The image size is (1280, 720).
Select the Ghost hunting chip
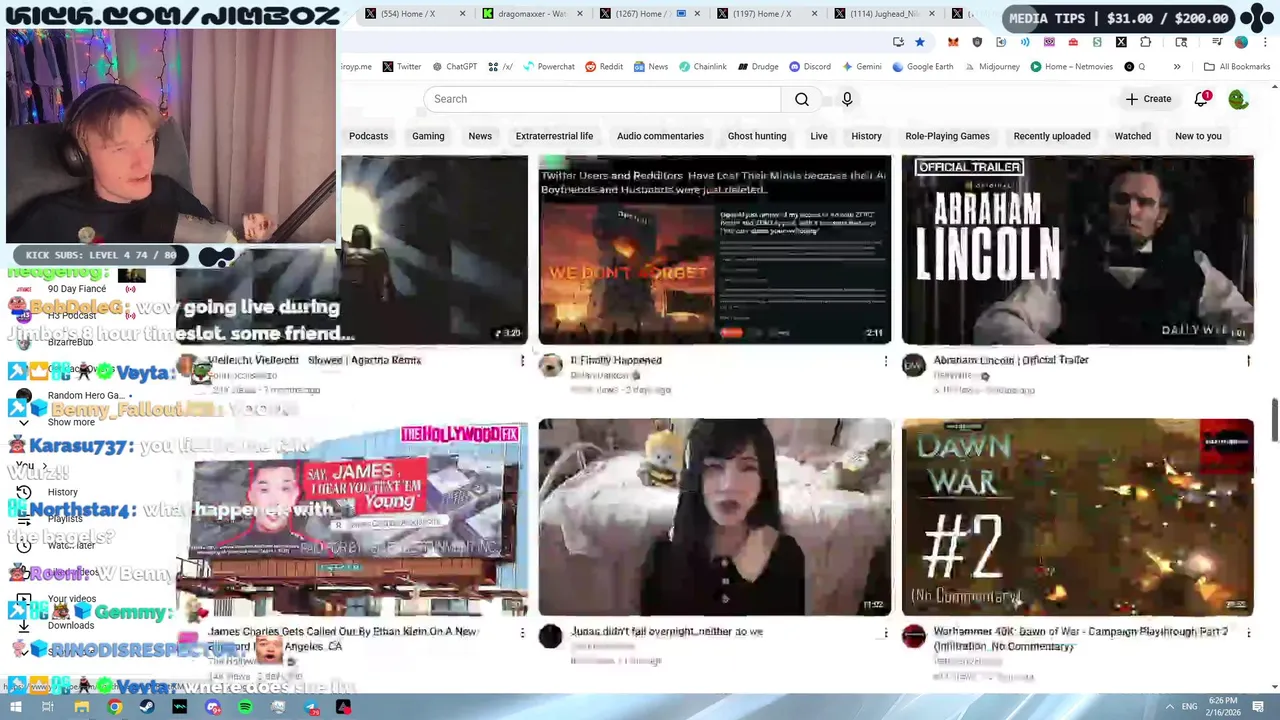(x=757, y=136)
